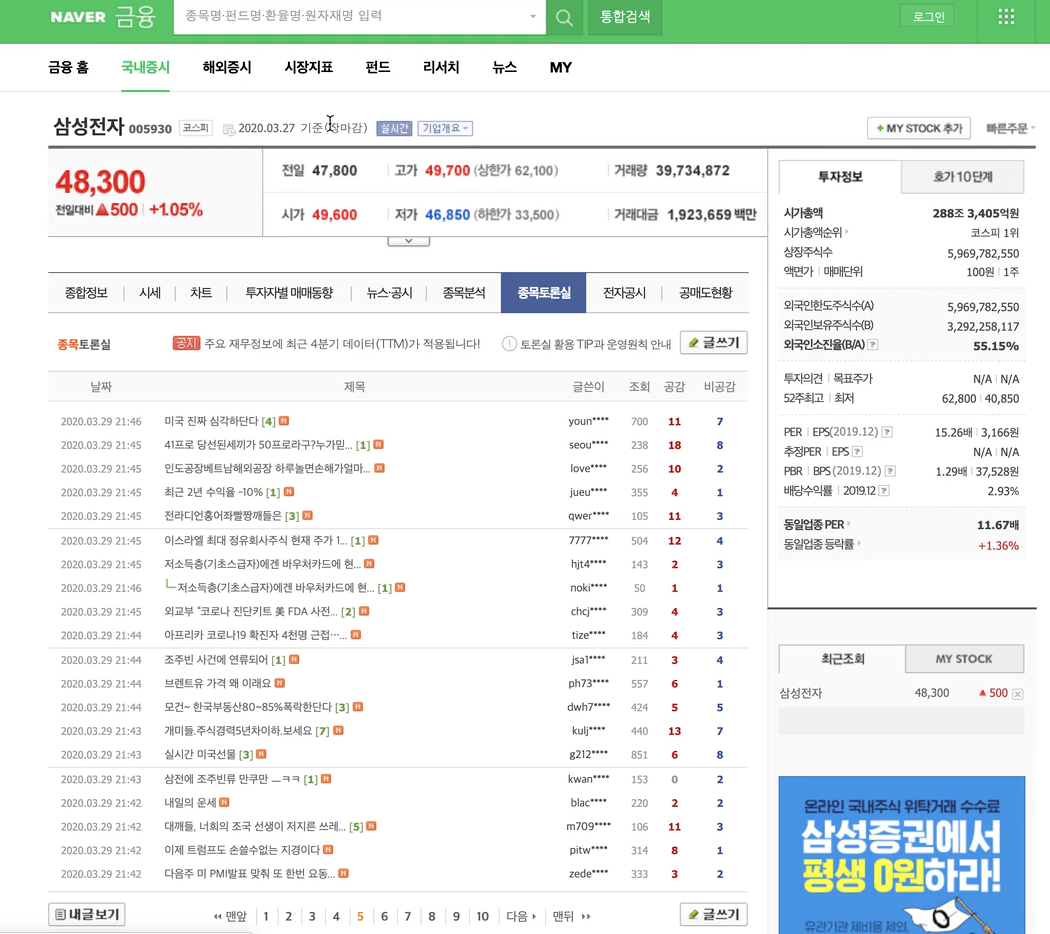Open the 리서치 menu
The height and width of the screenshot is (934, 1050).
coord(441,67)
